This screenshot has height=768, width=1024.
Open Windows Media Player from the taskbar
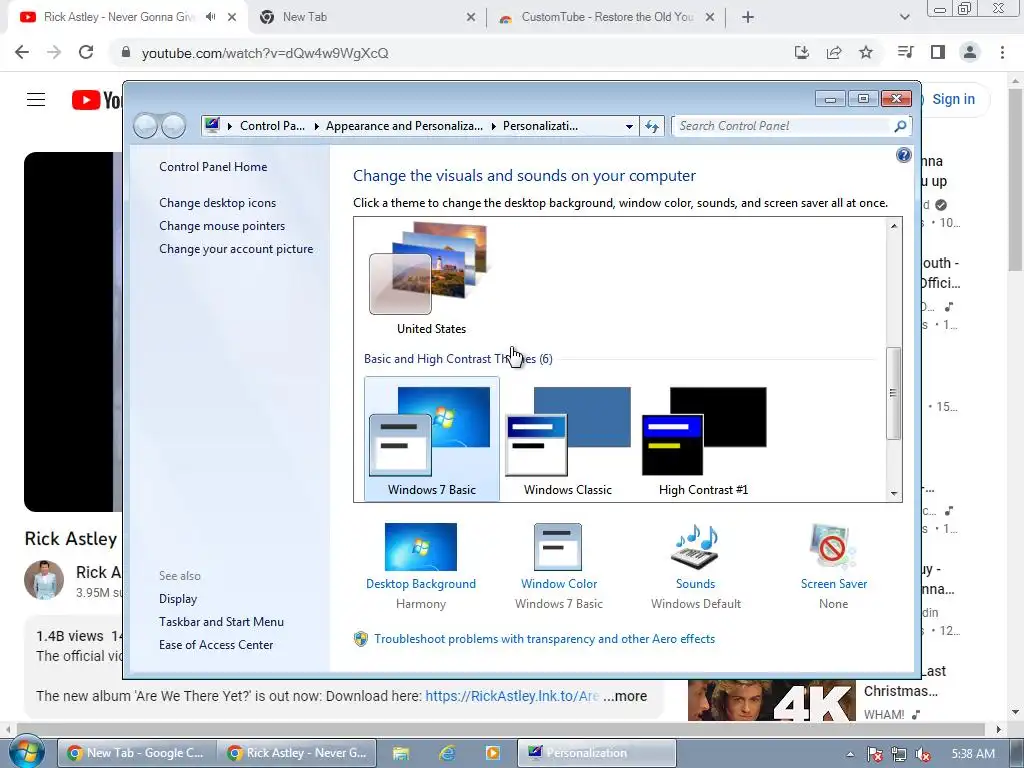492,753
